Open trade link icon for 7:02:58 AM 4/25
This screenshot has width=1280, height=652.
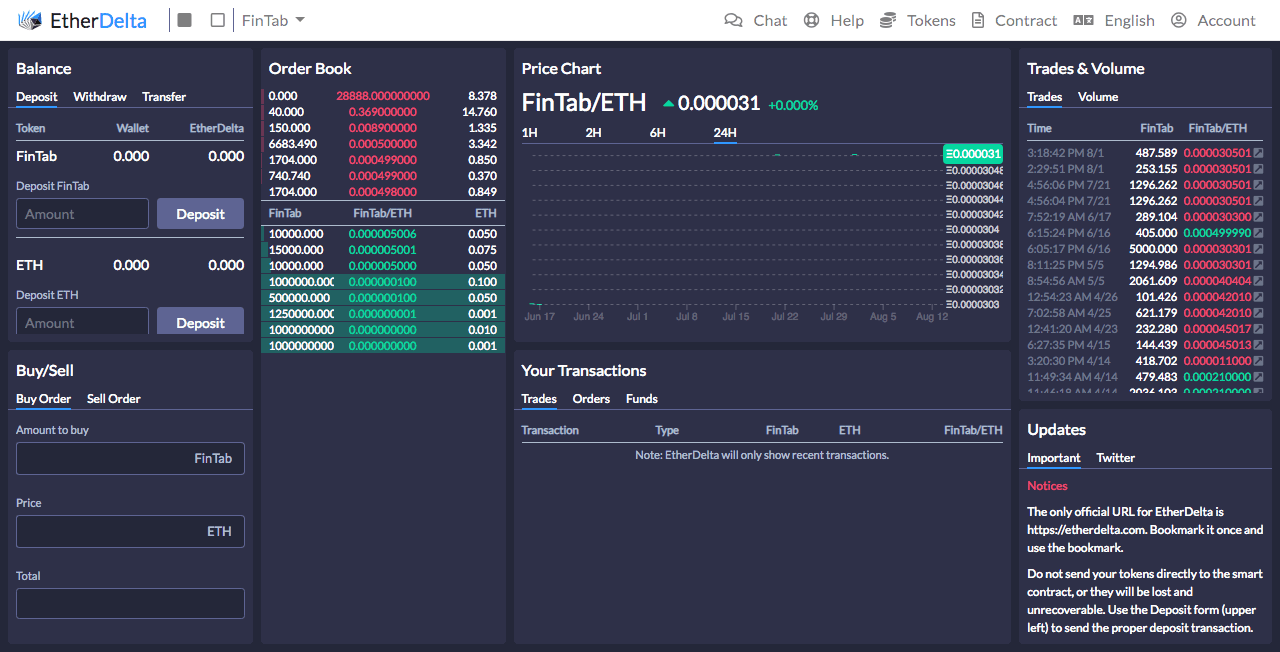(1258, 313)
